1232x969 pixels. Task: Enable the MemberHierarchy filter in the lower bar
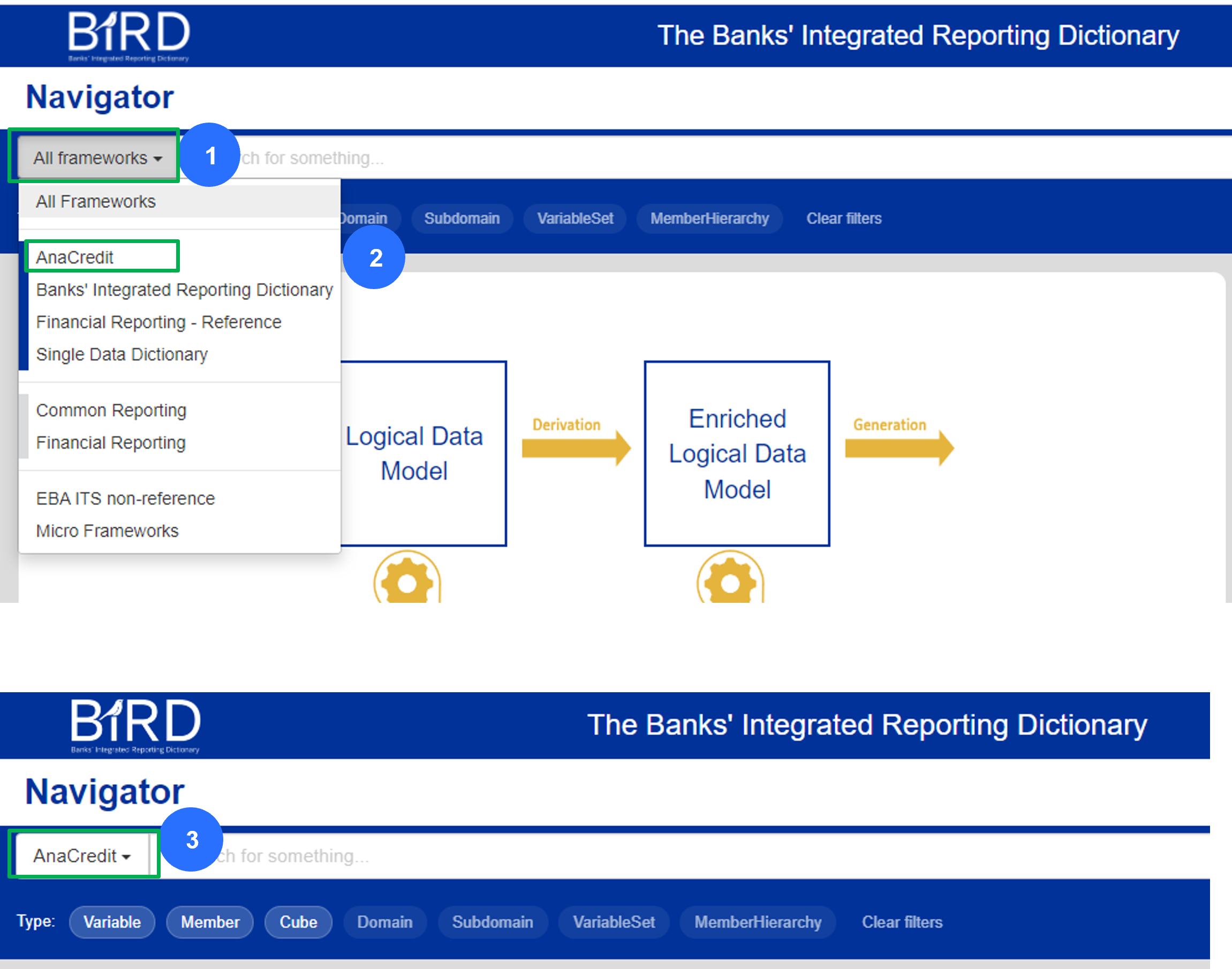tap(758, 922)
